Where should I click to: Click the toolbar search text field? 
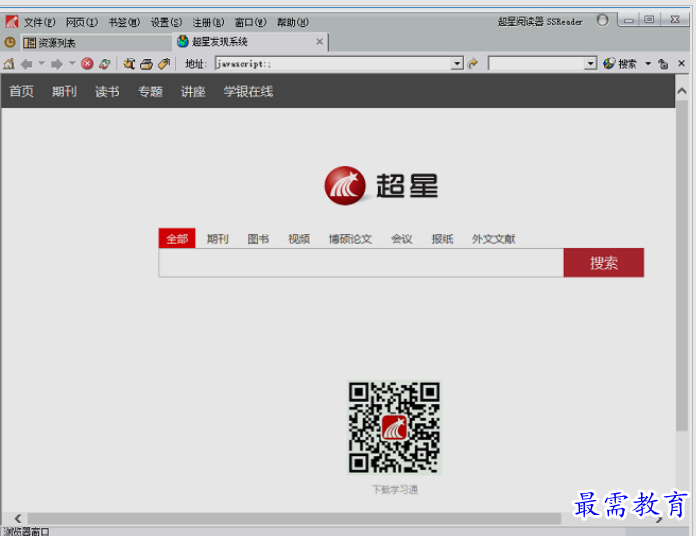tap(536, 64)
